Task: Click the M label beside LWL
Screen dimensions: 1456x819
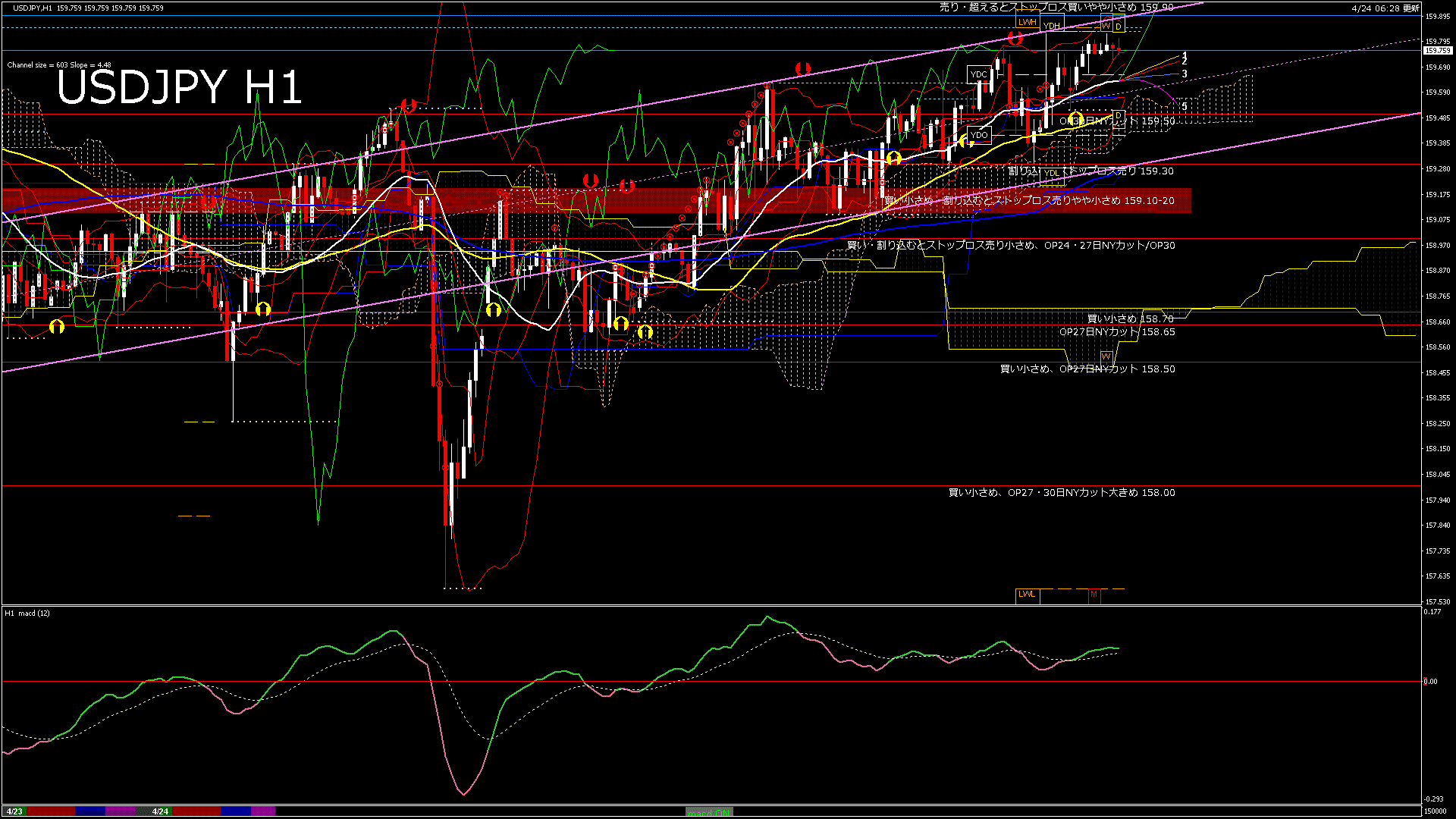Action: [1094, 595]
